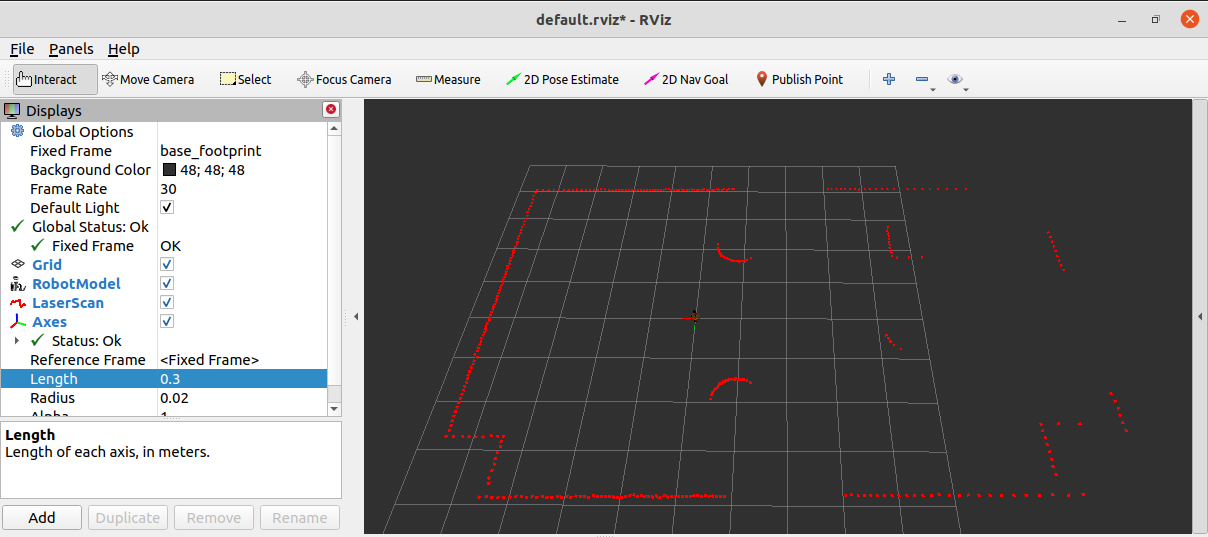Pick the Measure tool
The height and width of the screenshot is (537, 1208).
click(448, 79)
